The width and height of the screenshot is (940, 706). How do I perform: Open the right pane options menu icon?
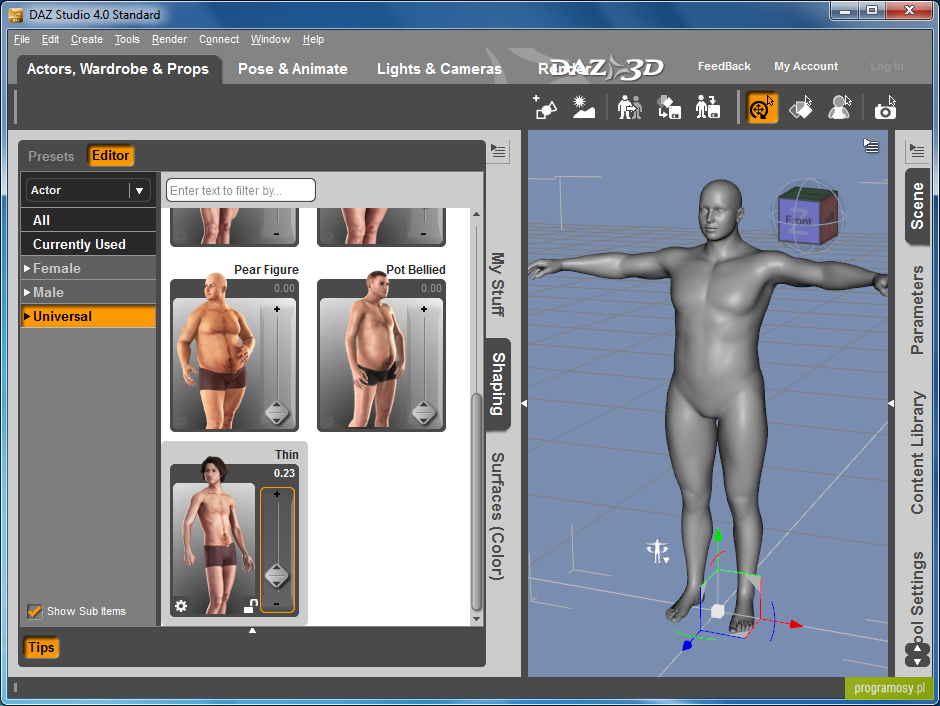[x=917, y=150]
